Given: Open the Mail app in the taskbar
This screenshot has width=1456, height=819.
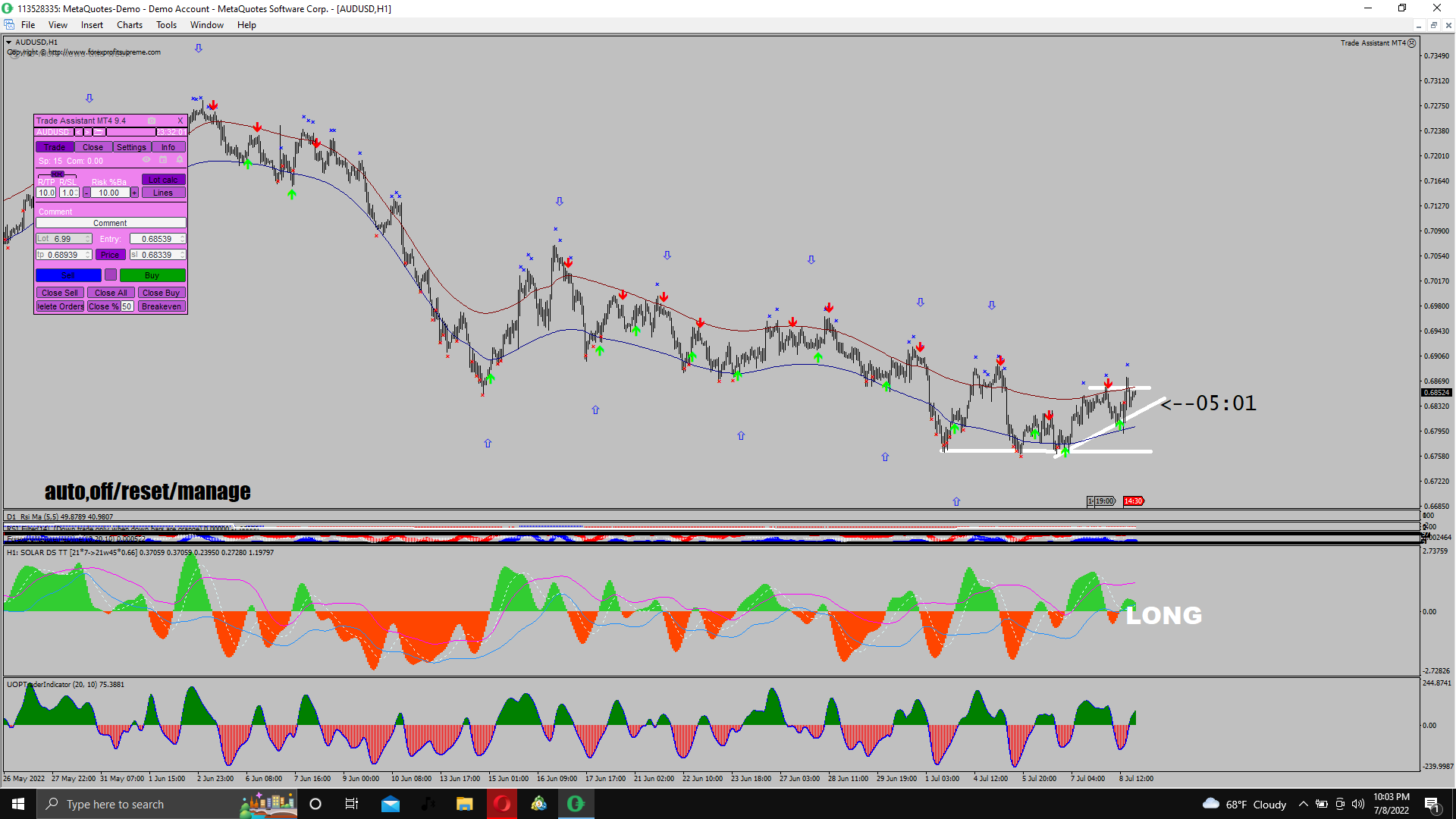Looking at the screenshot, I should 391,804.
